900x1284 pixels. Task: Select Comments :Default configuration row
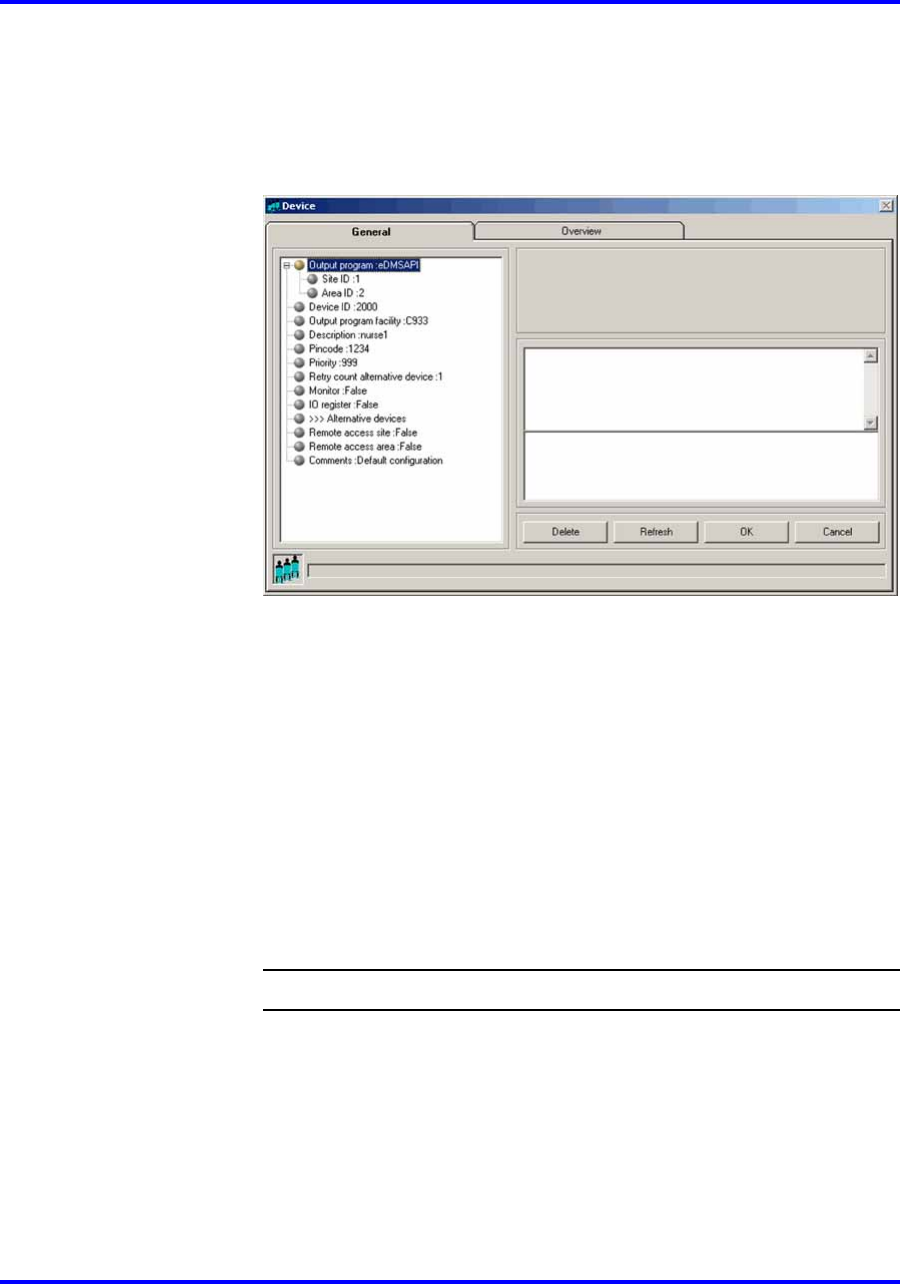tap(375, 460)
